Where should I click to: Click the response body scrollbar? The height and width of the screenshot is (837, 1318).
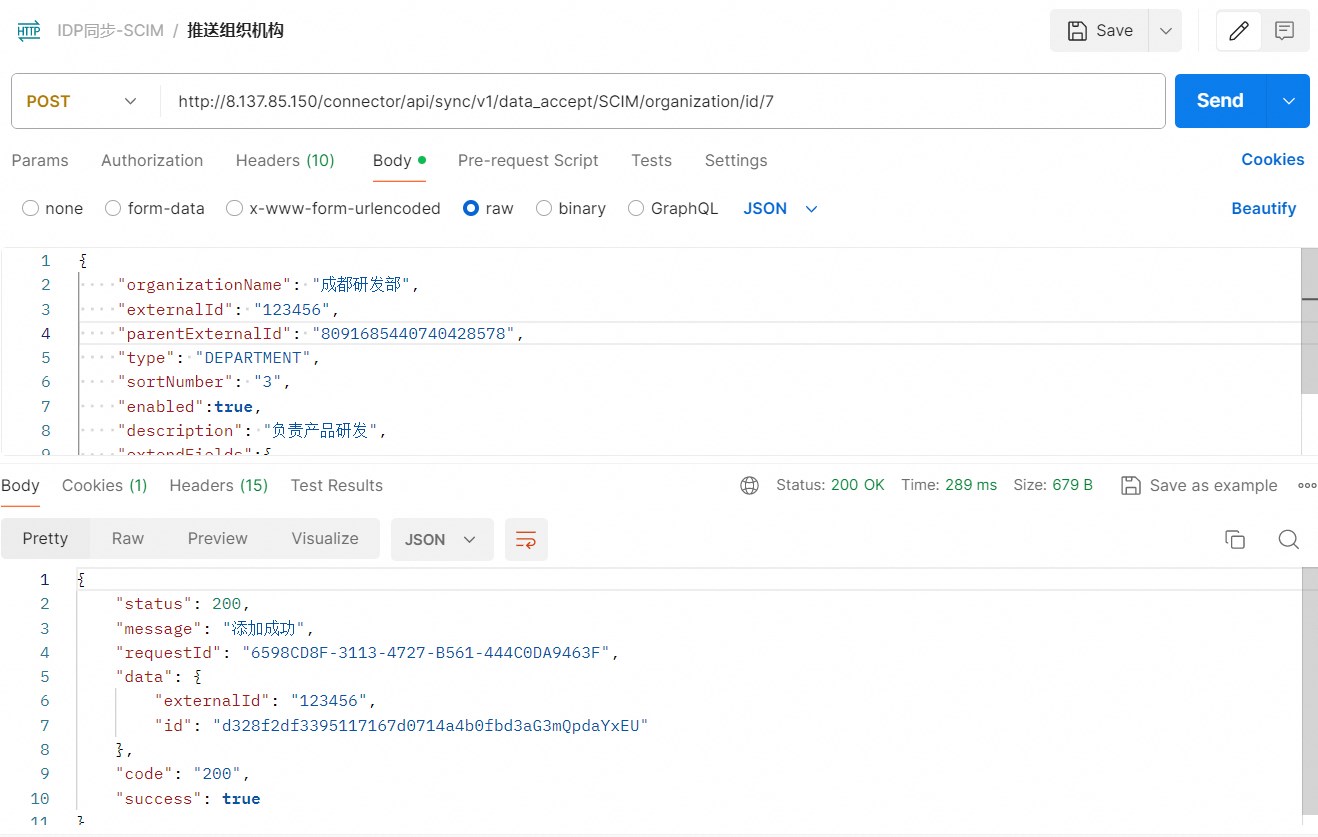click(x=1310, y=690)
